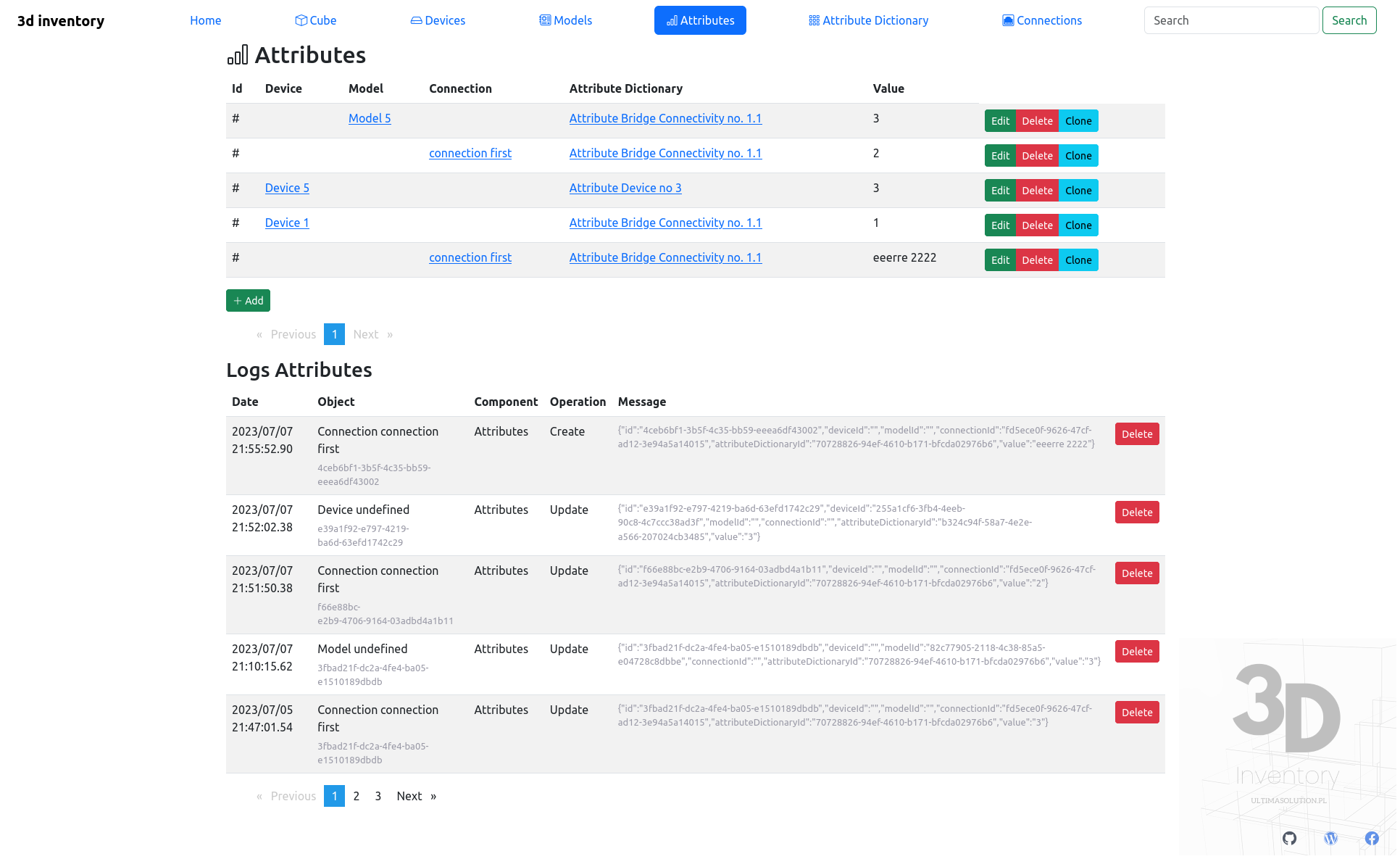
Task: Click Previous in the Attributes pagination
Action: (286, 334)
